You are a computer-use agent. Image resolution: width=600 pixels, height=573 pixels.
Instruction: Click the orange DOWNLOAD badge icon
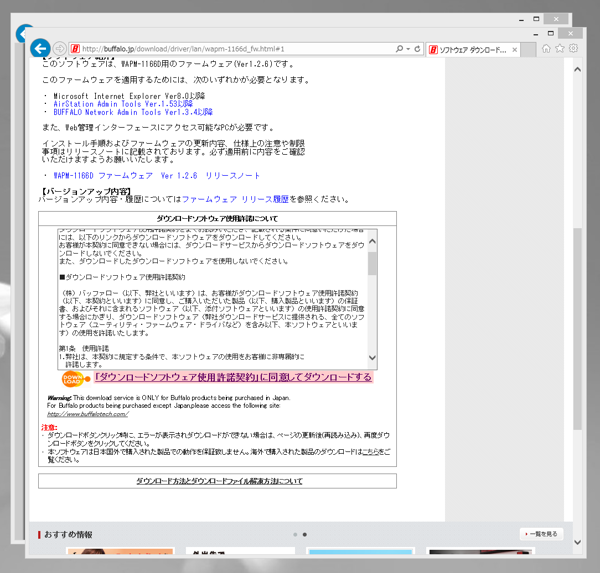click(75, 379)
